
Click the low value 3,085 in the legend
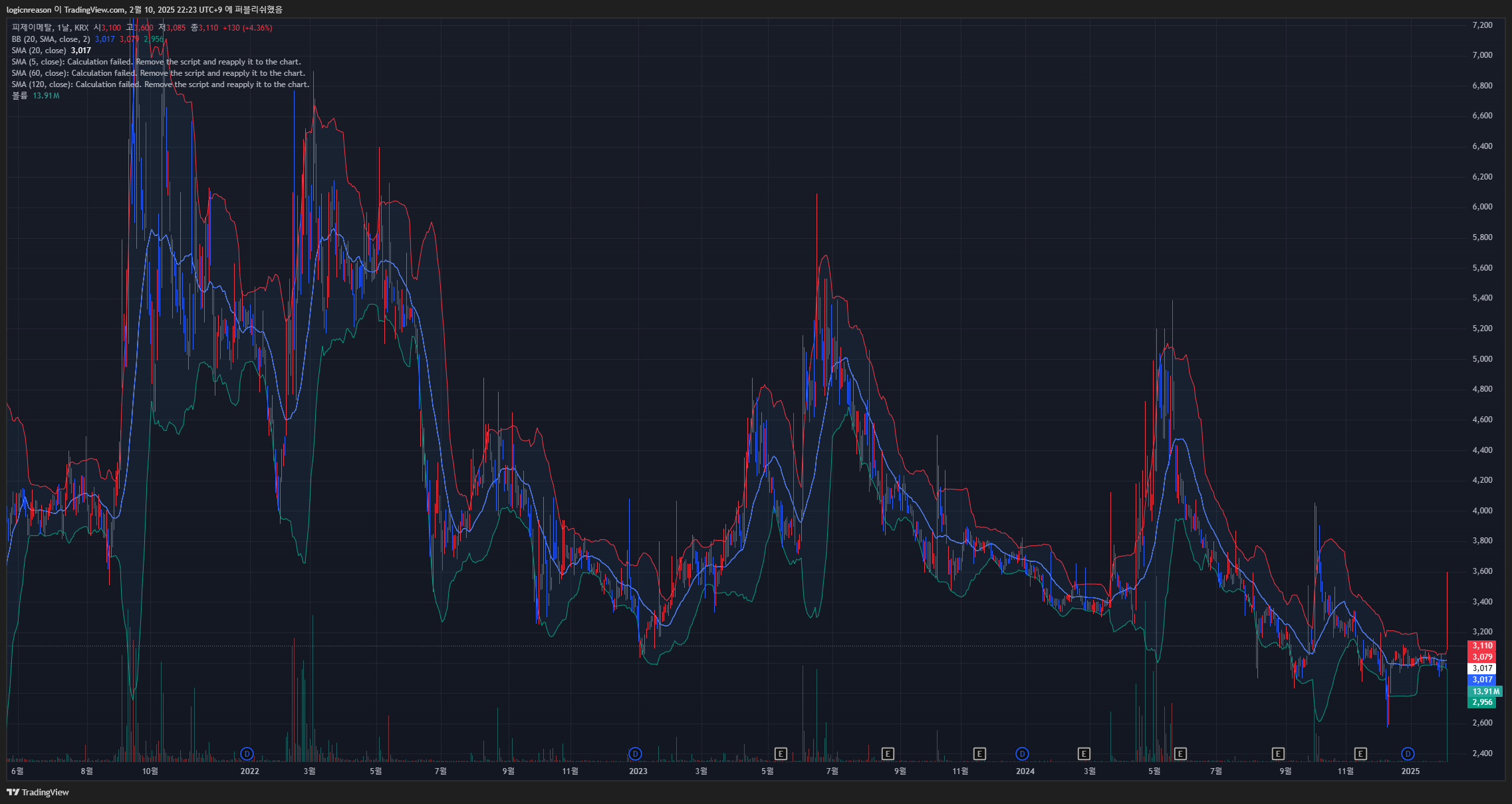point(176,28)
